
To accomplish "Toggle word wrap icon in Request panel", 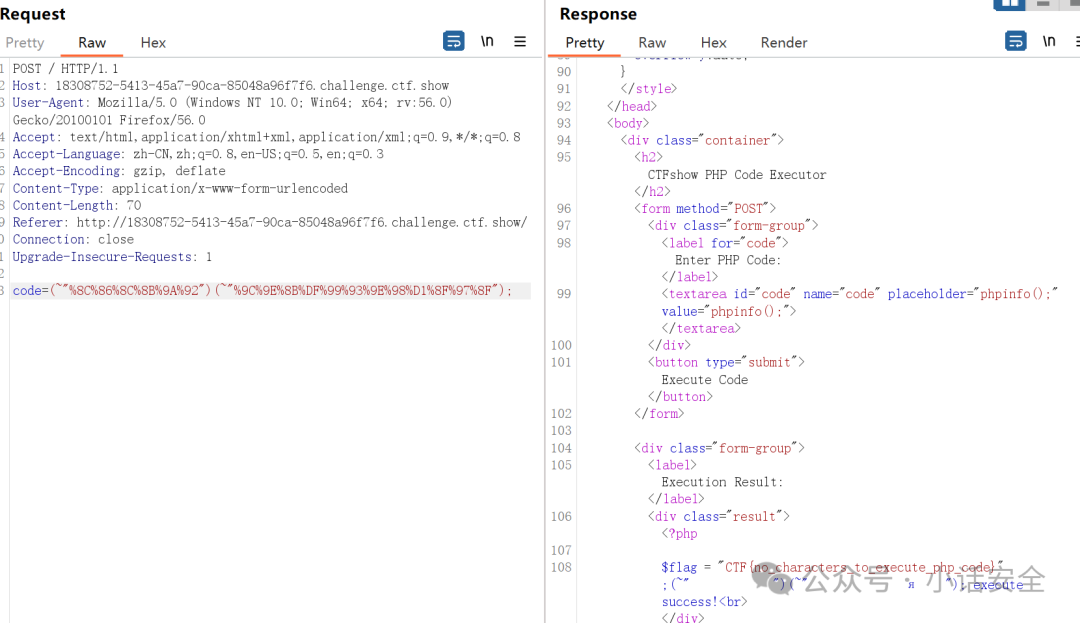I will pos(453,41).
